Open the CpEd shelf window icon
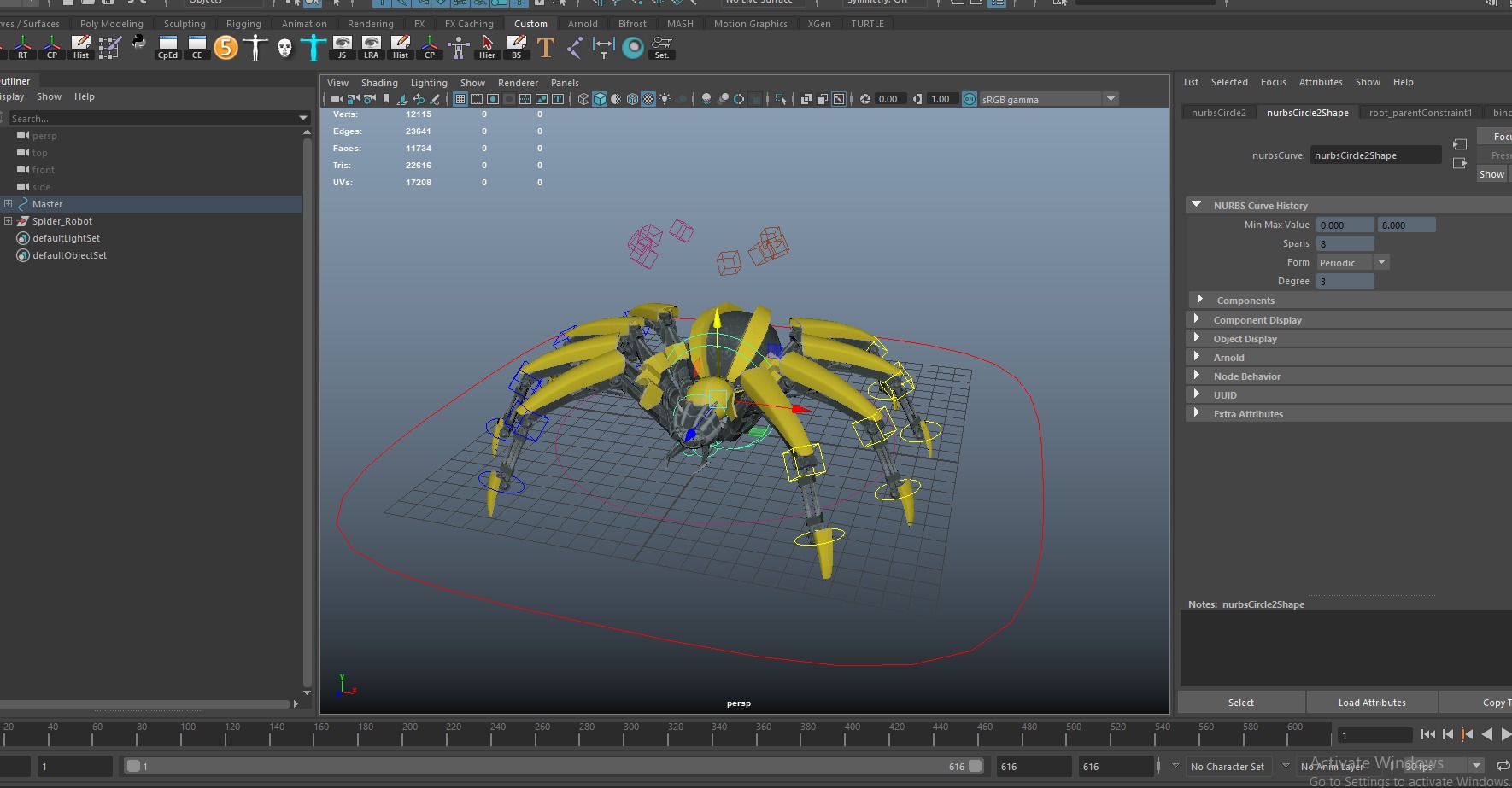This screenshot has height=788, width=1512. point(167,47)
